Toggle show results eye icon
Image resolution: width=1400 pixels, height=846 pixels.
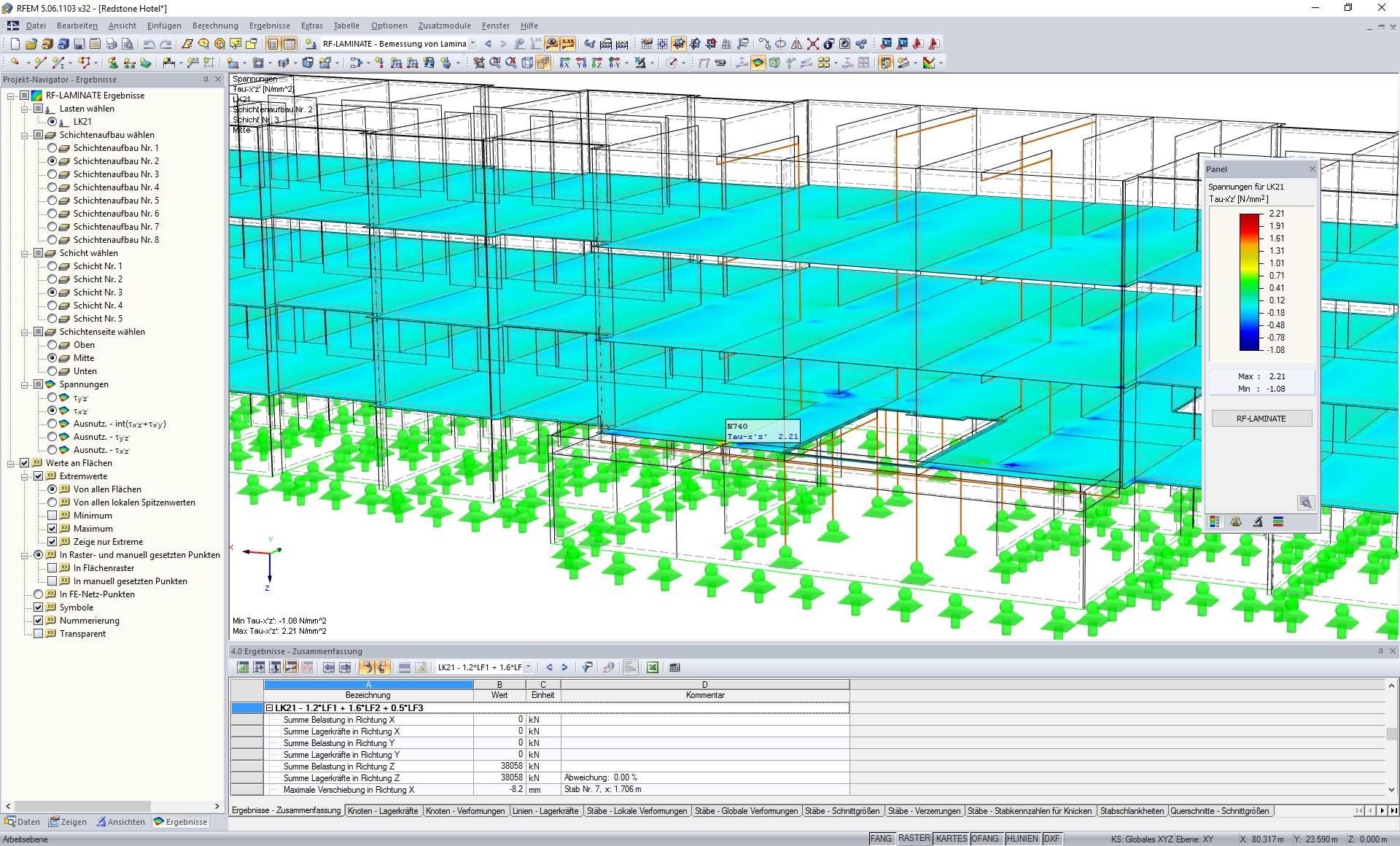(552, 44)
